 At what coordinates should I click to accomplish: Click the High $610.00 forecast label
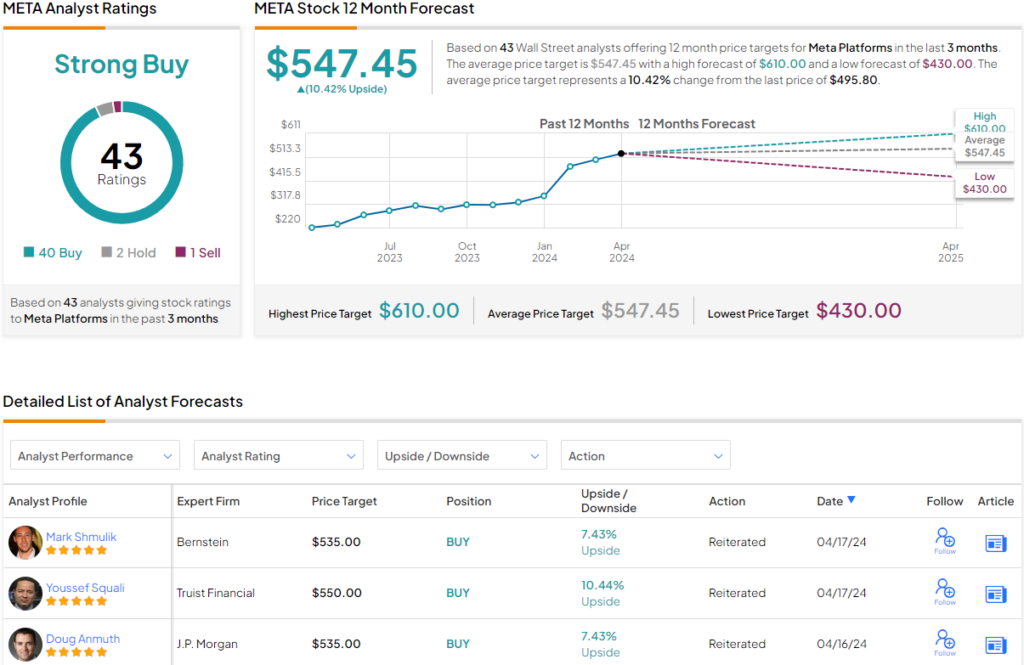click(985, 122)
